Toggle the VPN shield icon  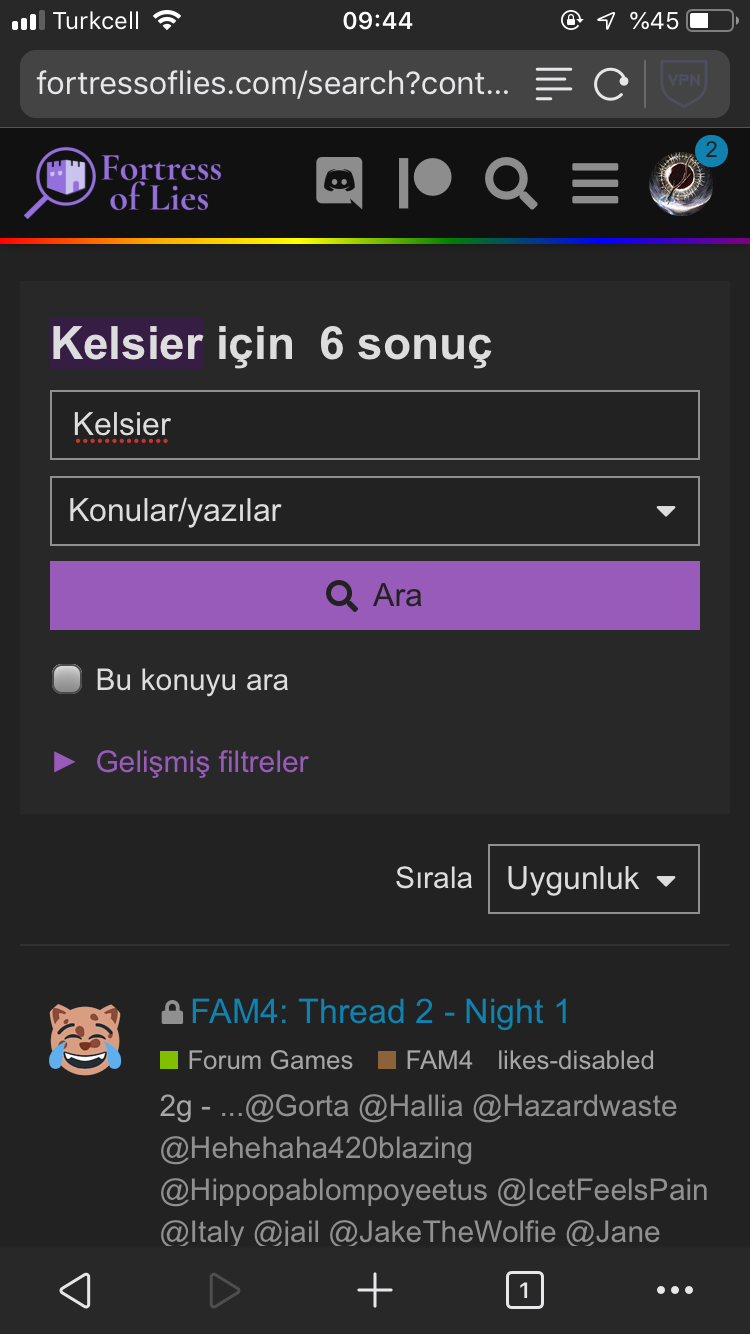(684, 83)
